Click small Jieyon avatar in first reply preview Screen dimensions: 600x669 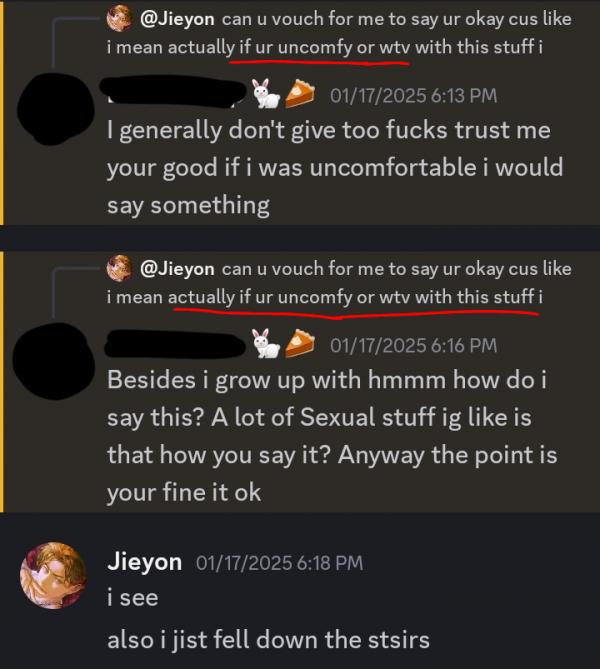(119, 18)
